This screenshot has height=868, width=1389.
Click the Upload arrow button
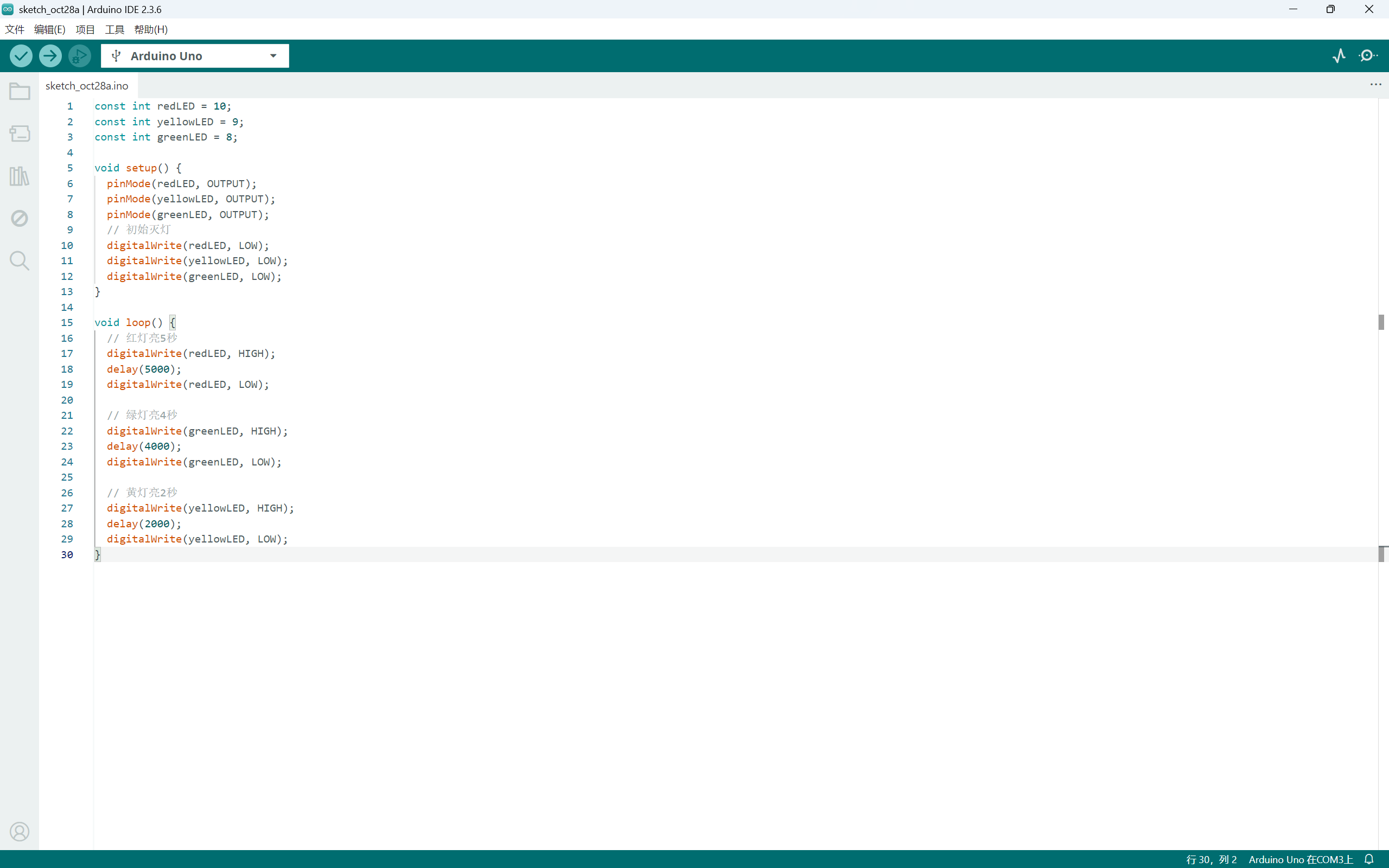[x=50, y=56]
